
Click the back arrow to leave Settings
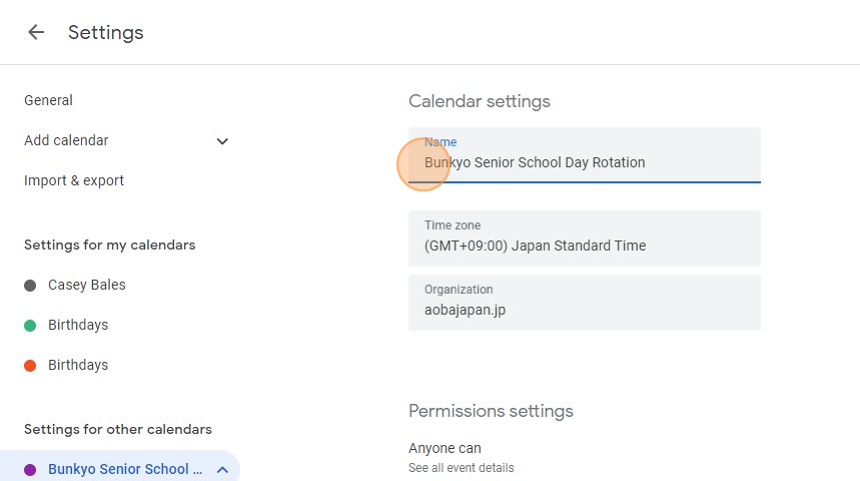36,32
